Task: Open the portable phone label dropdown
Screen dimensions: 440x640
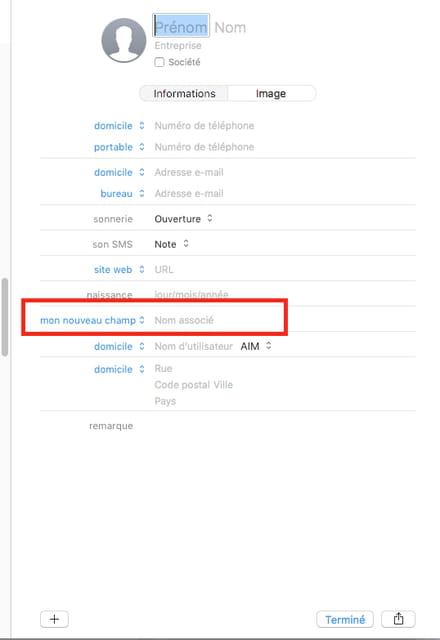Action: pos(119,147)
